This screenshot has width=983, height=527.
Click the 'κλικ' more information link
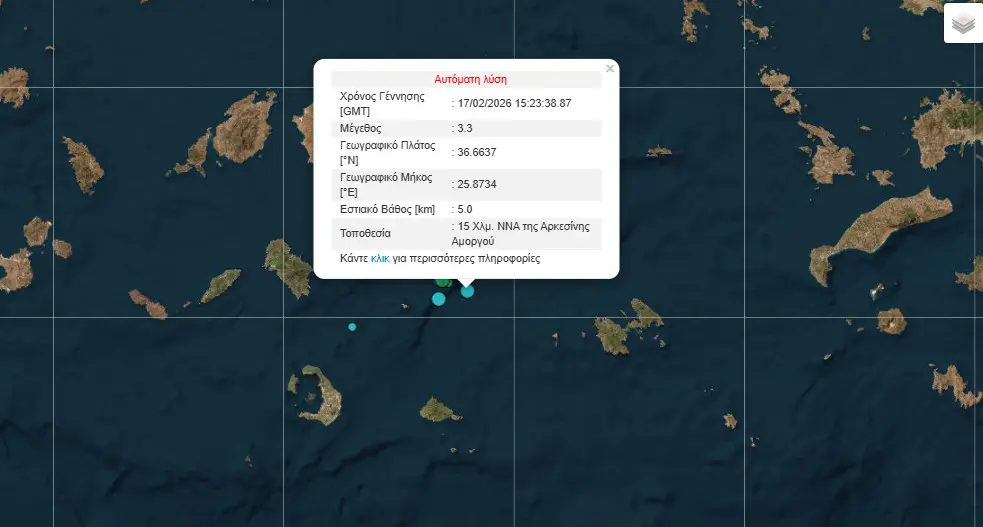click(x=380, y=258)
